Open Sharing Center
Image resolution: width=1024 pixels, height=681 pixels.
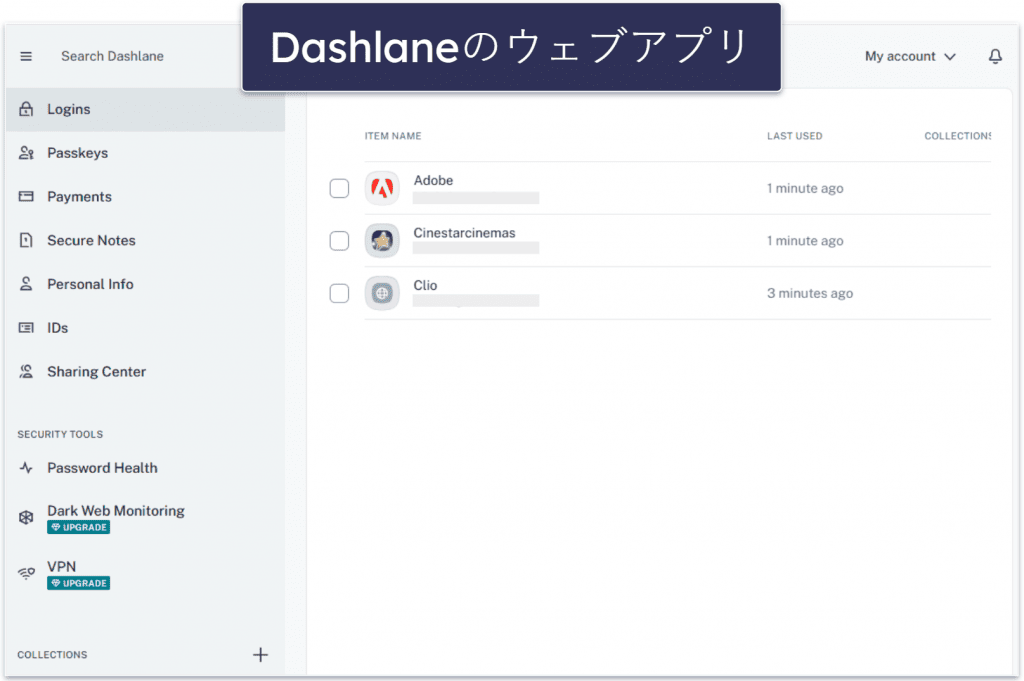point(146,372)
